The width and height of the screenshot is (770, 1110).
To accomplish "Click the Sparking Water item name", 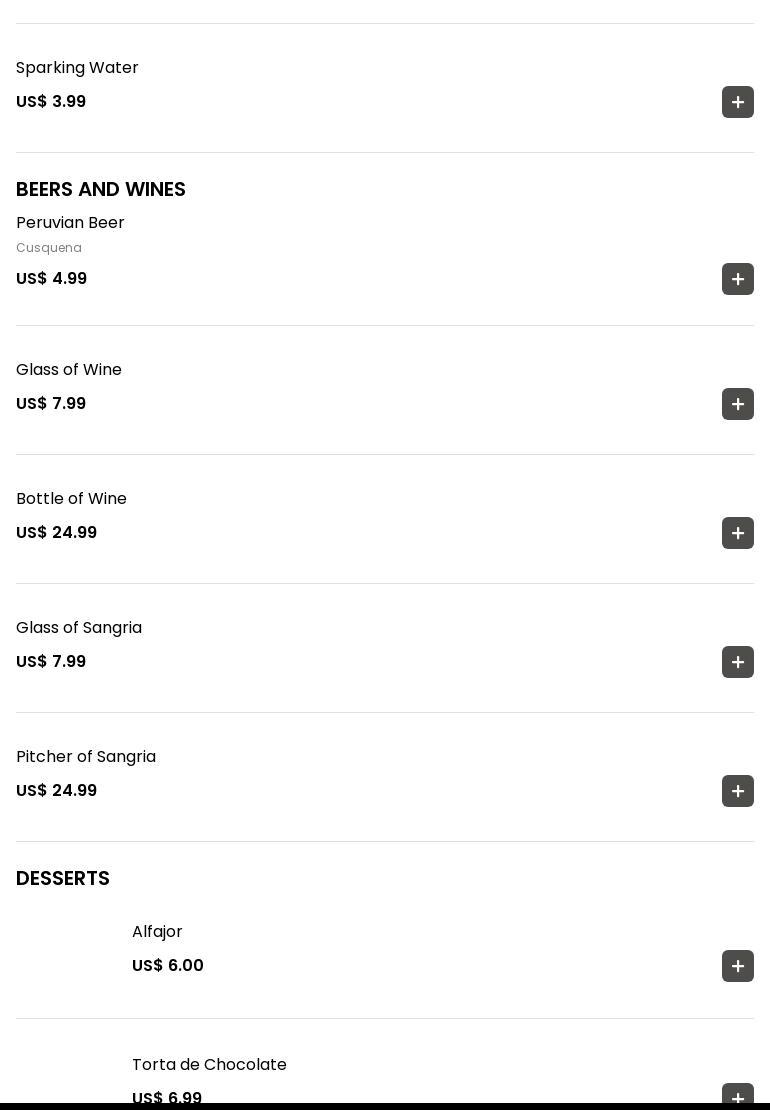I will 77,68.
